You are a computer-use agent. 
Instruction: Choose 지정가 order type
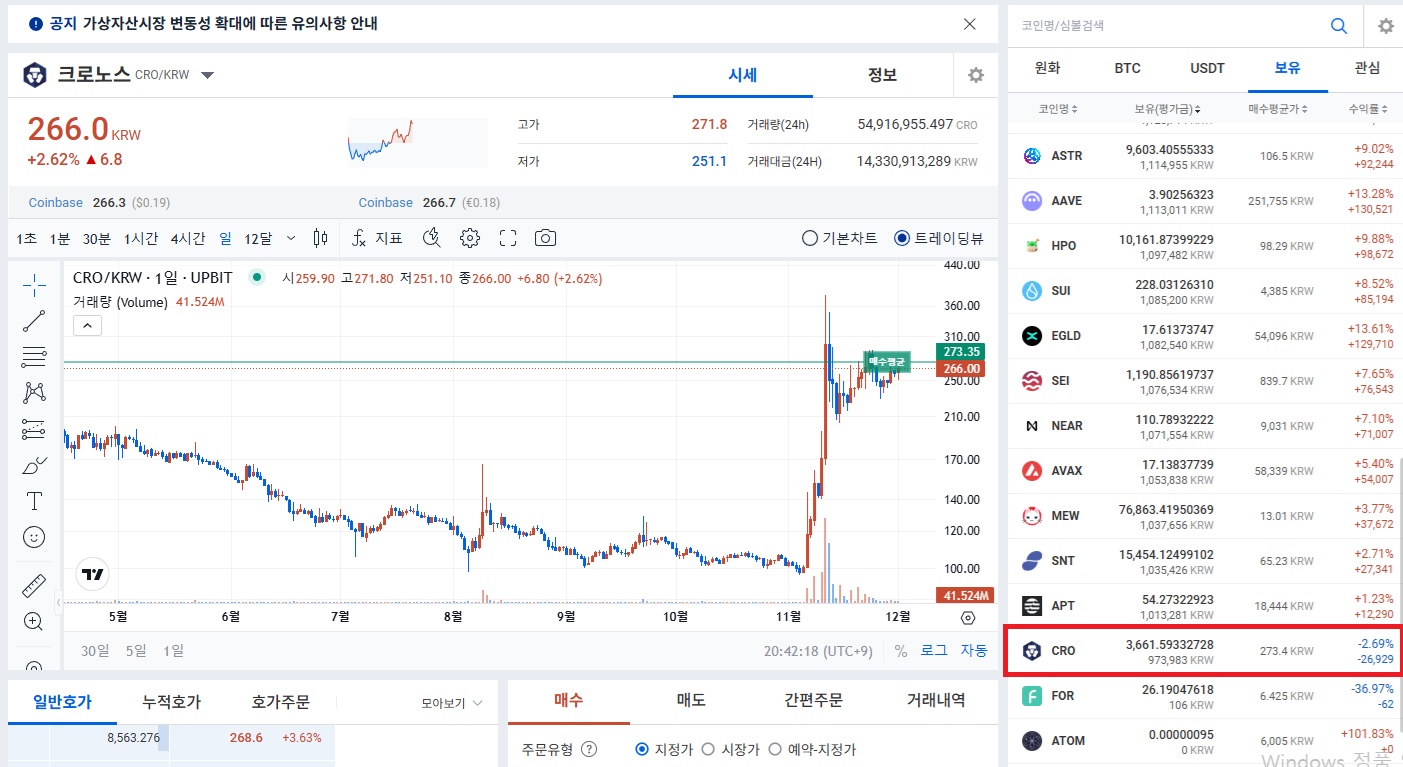point(664,749)
